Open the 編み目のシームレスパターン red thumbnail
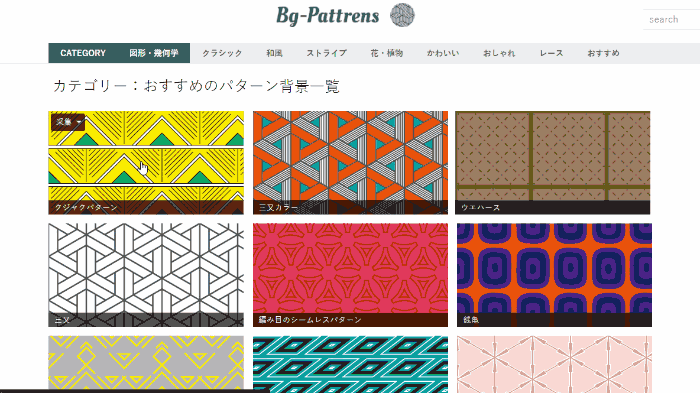 (x=350, y=275)
